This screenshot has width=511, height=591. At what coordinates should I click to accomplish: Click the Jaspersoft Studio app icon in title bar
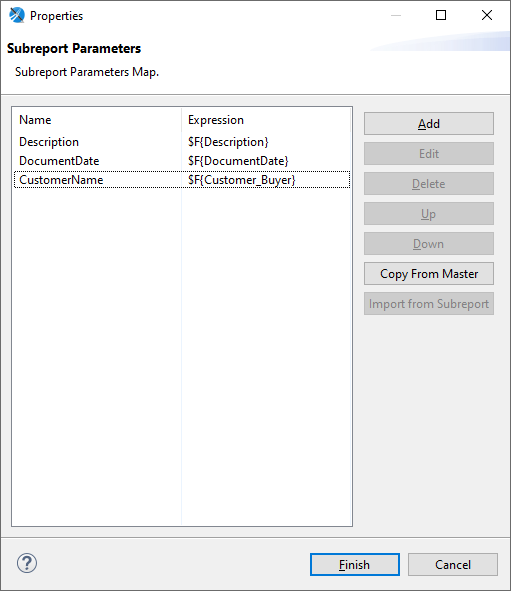point(17,15)
